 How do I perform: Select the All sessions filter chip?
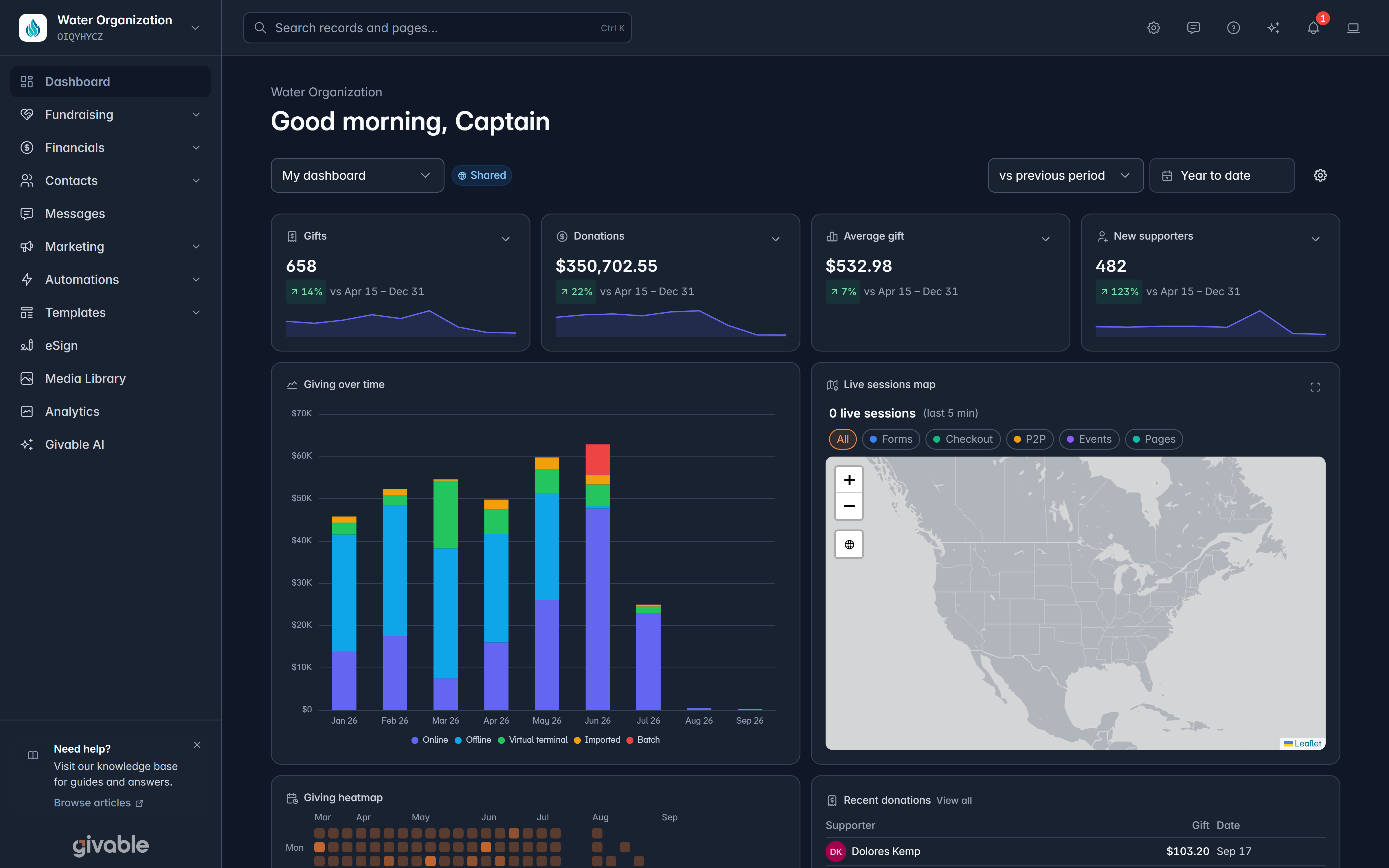pyautogui.click(x=842, y=439)
